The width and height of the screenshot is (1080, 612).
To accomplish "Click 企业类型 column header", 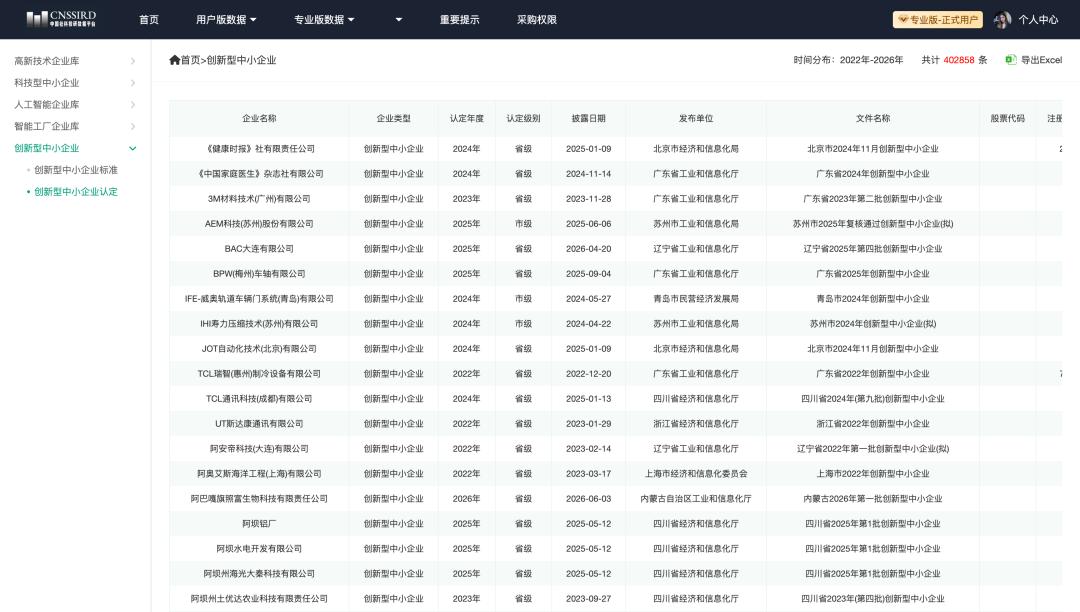I will pos(393,118).
